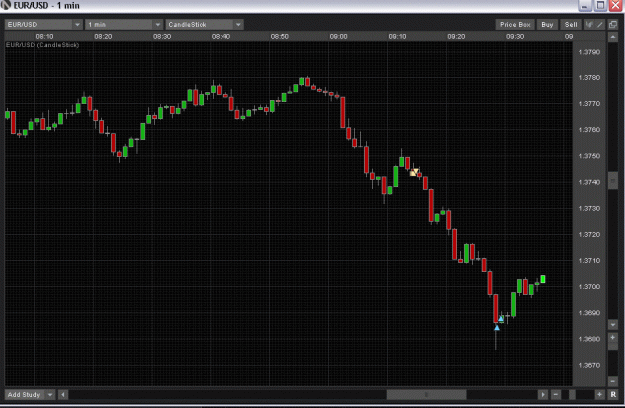This screenshot has height=408, width=625.
Task: Select the line drawing tool icon
Action: (x=599, y=25)
